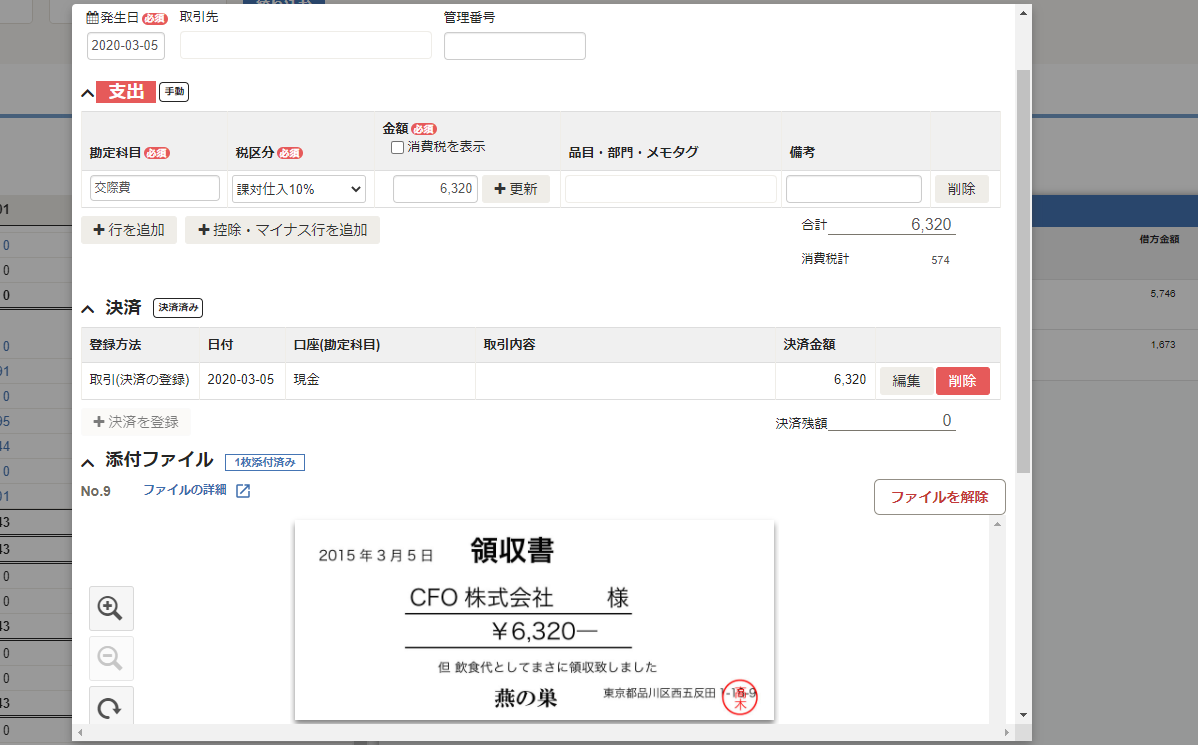Click the 更新 amount button

(x=515, y=189)
